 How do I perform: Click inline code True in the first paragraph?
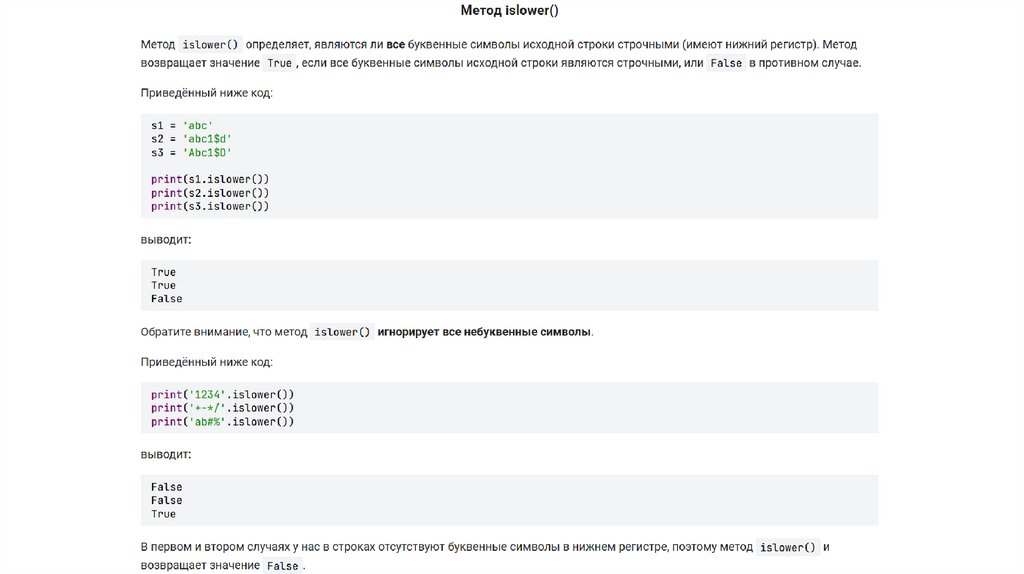[279, 63]
